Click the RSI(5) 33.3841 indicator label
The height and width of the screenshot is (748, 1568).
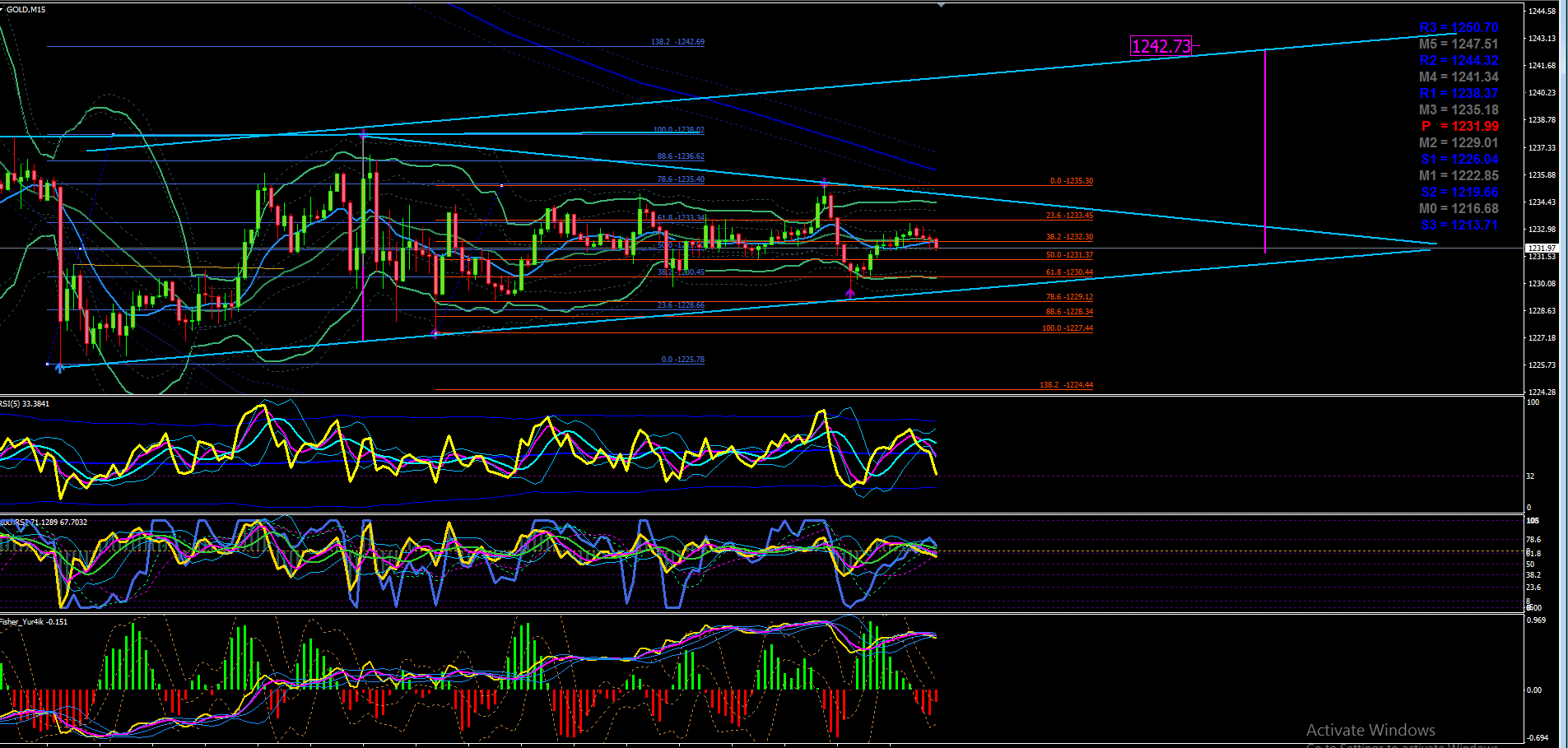tap(25, 404)
